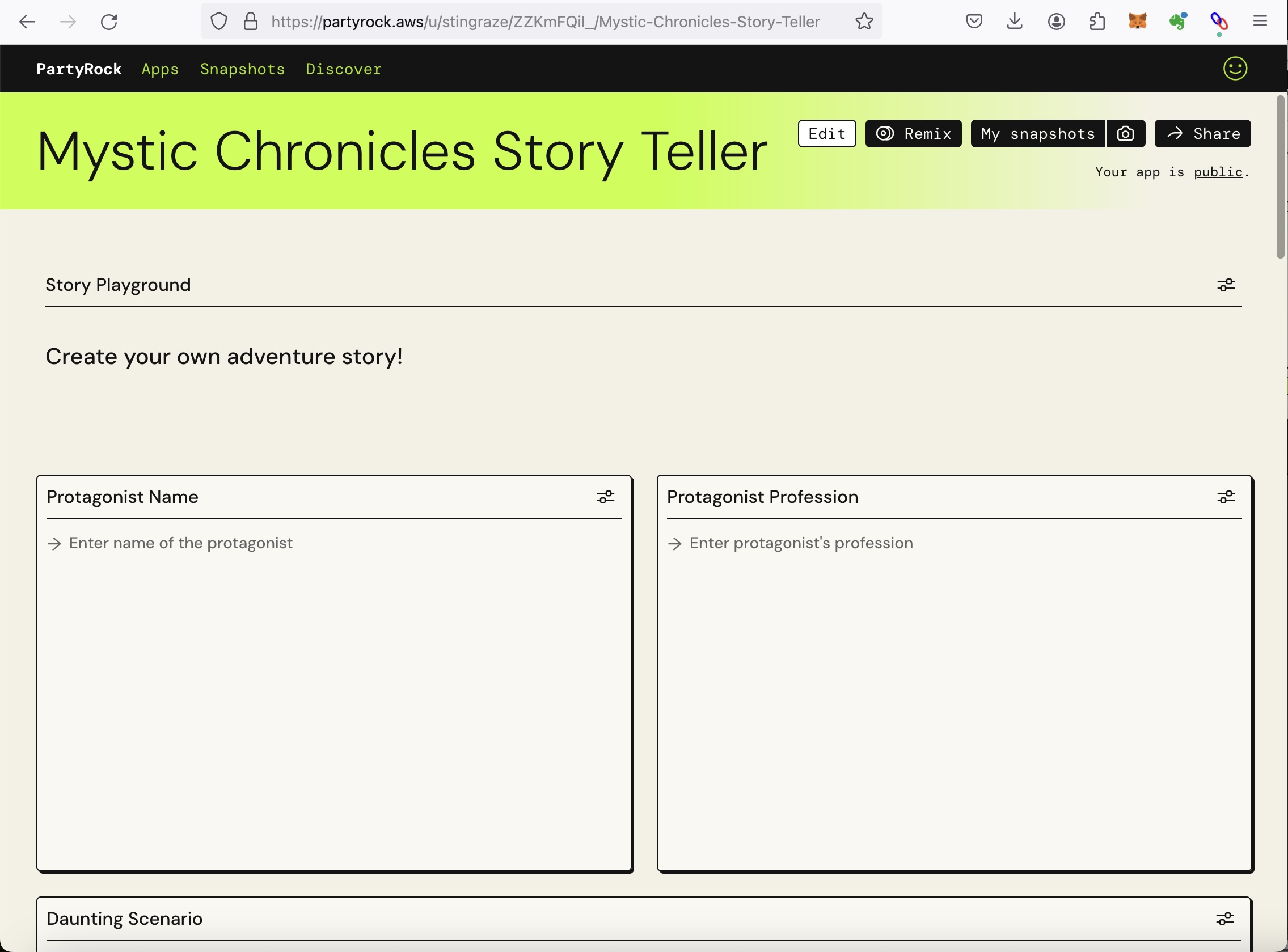Open Protagonist Profession widget settings

pos(1226,497)
